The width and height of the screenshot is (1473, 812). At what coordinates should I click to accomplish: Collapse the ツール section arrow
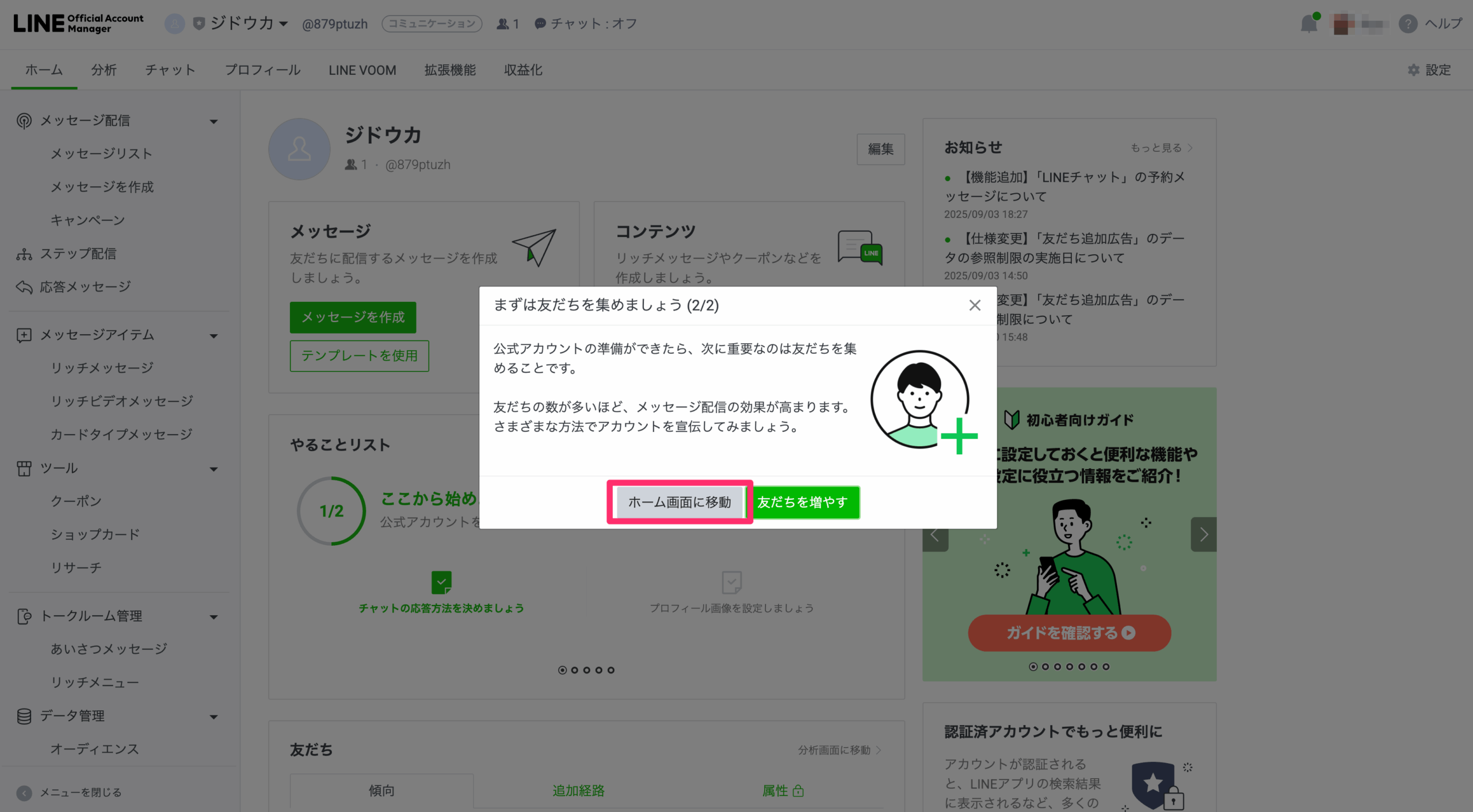(213, 469)
